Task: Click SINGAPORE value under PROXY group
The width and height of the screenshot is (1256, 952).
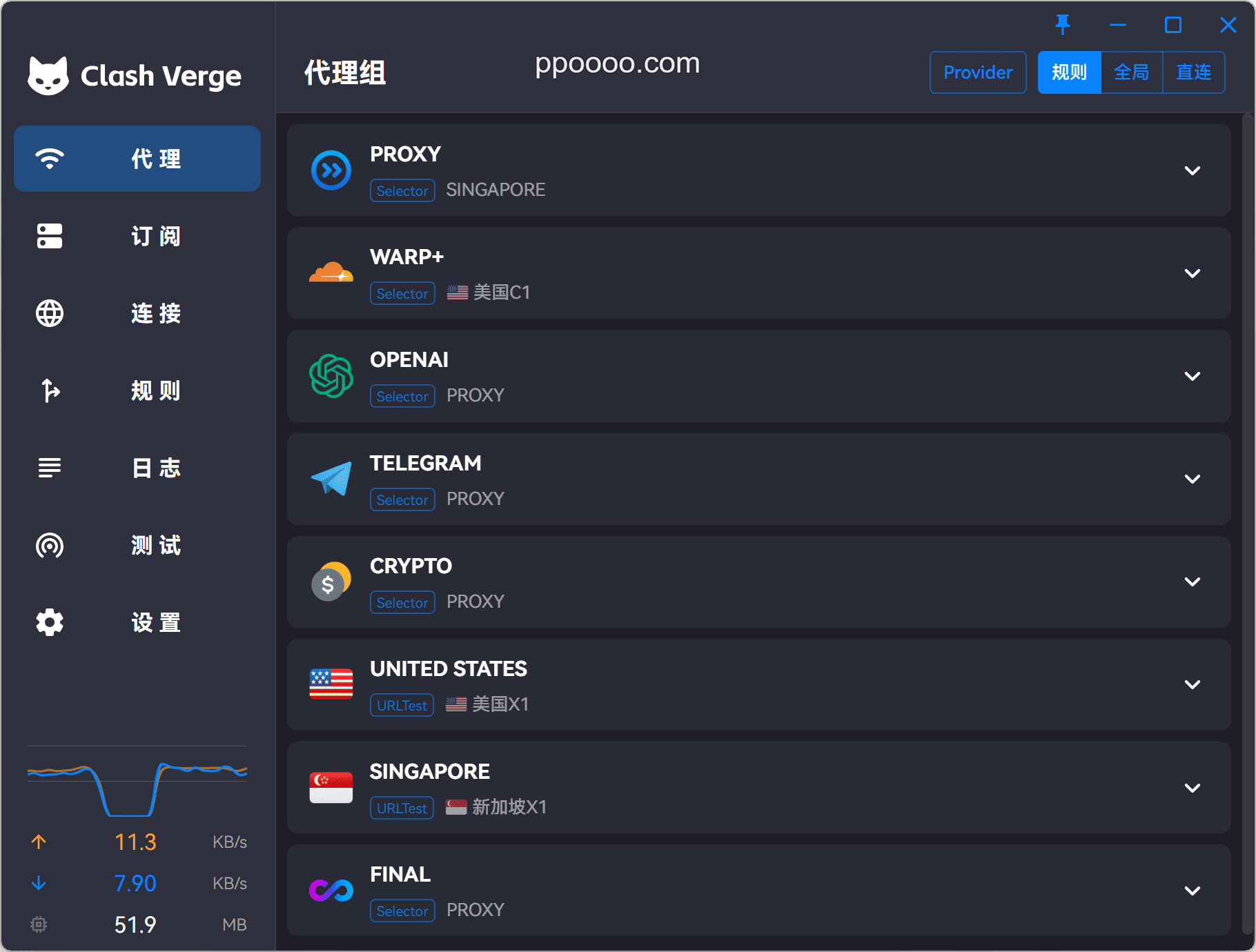Action: coord(495,190)
